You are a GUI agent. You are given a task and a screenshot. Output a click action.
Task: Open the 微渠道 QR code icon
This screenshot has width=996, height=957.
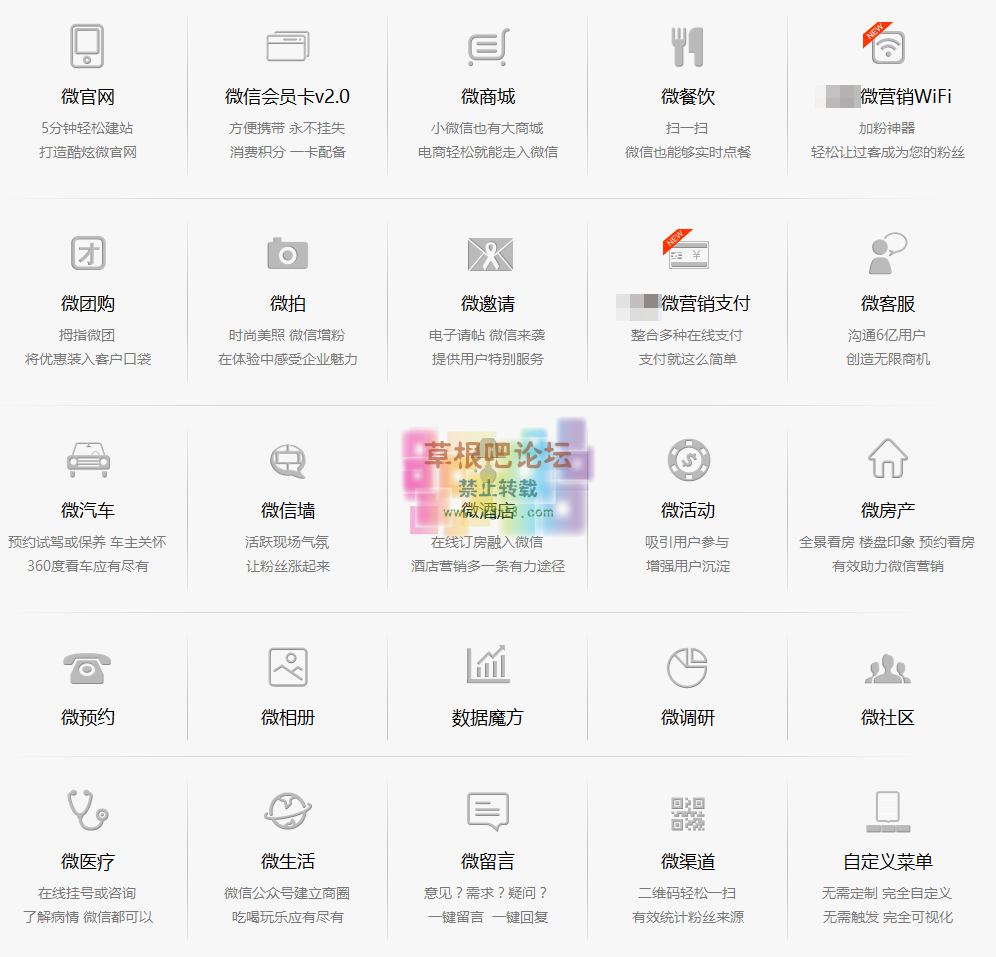(x=687, y=815)
